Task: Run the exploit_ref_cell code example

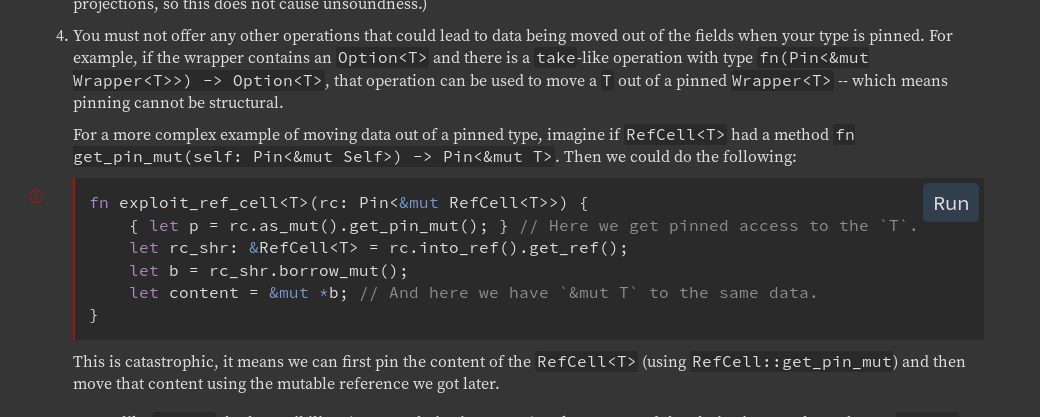Action: pos(950,203)
